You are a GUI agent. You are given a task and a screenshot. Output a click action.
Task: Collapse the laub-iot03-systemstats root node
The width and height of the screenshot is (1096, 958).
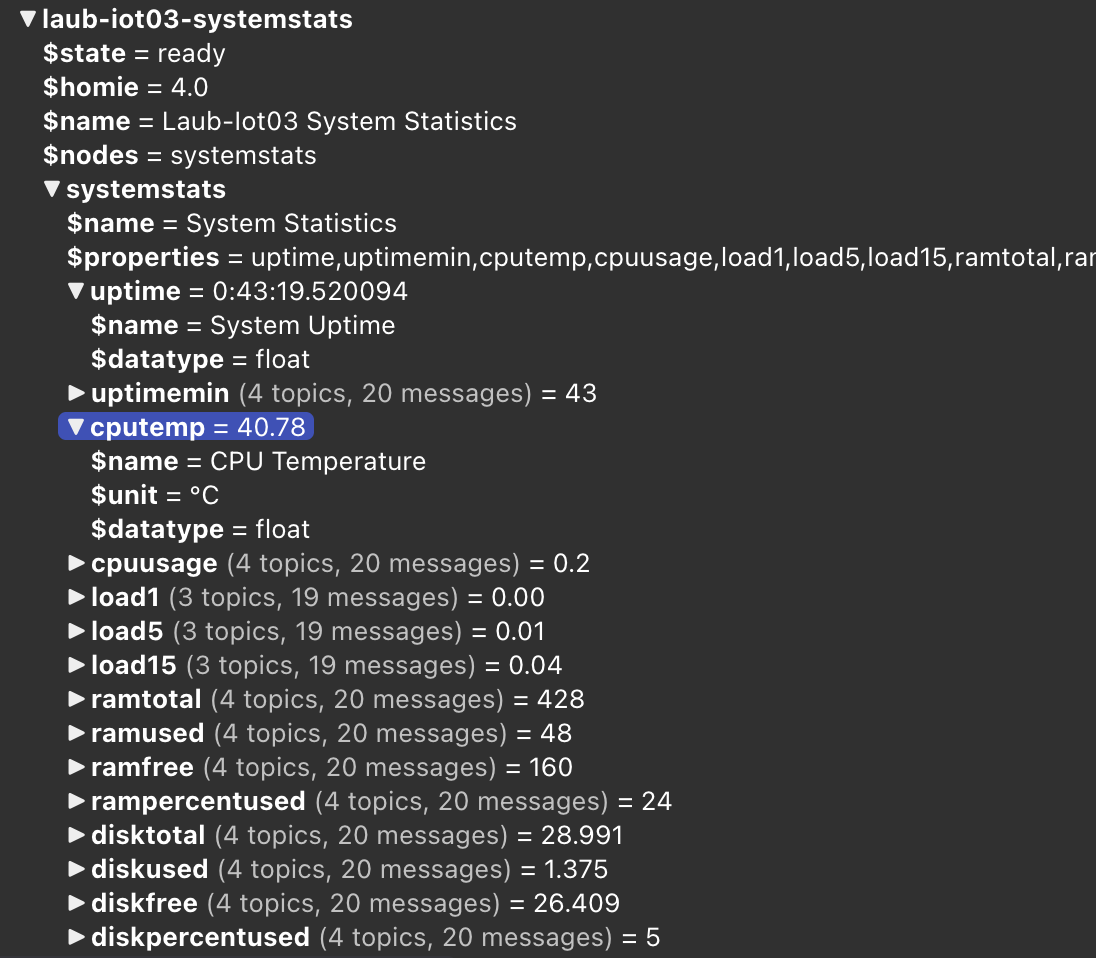pos(28,19)
